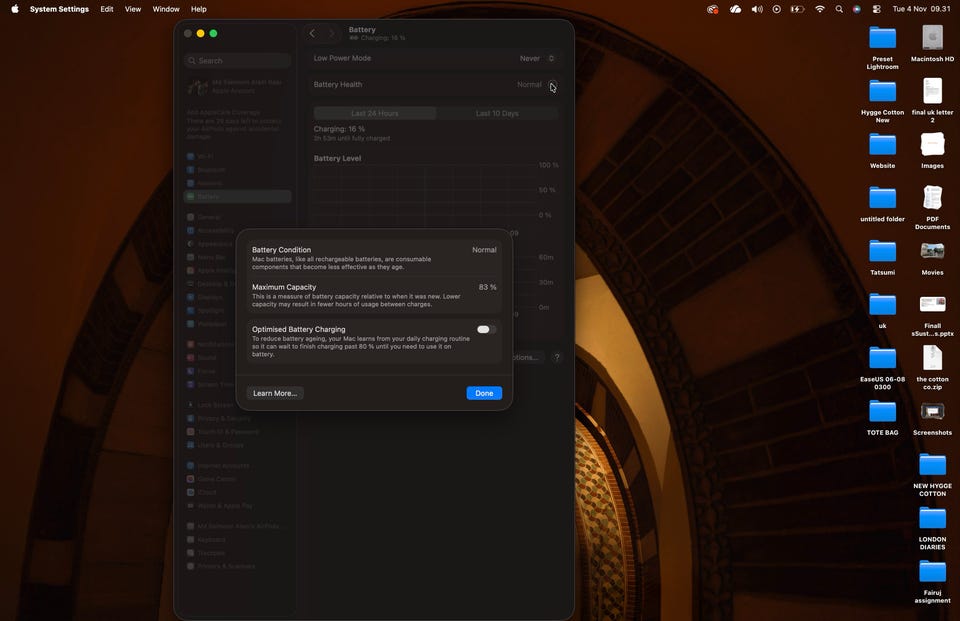960x621 pixels.
Task: Click Battery Health info icon
Action: point(552,85)
